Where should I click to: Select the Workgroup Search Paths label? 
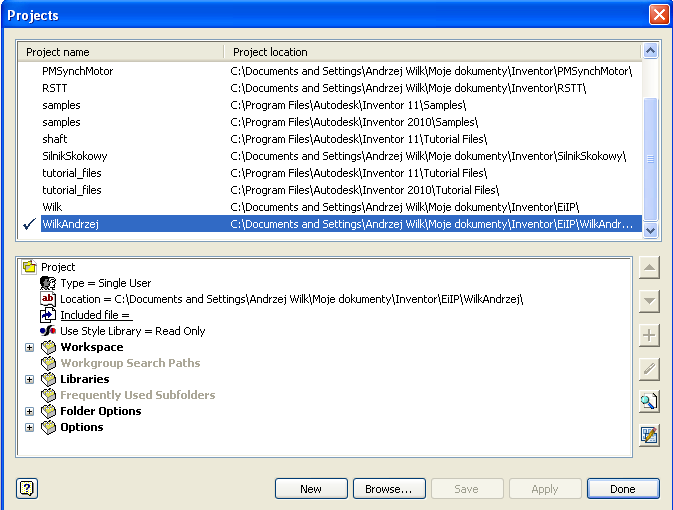pyautogui.click(x=130, y=363)
